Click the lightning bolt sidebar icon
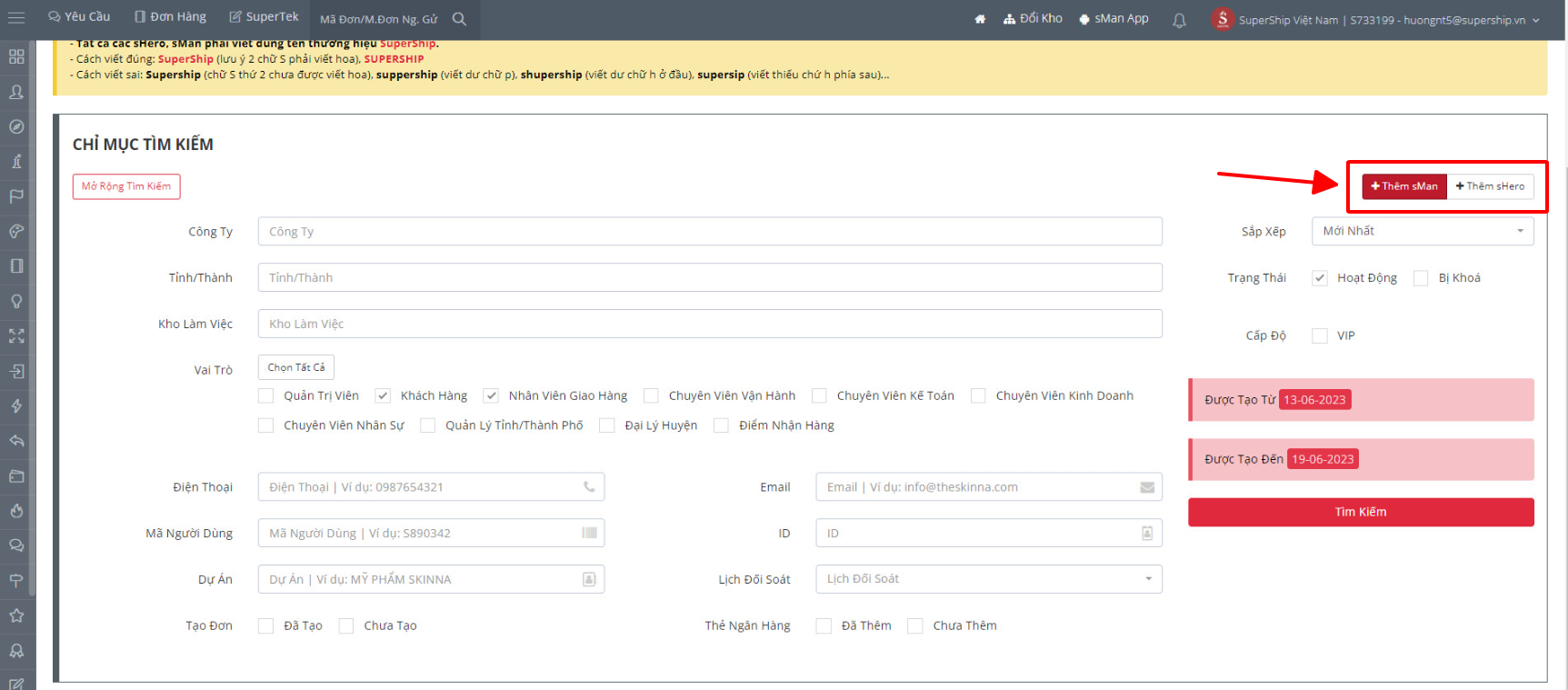 pos(16,406)
